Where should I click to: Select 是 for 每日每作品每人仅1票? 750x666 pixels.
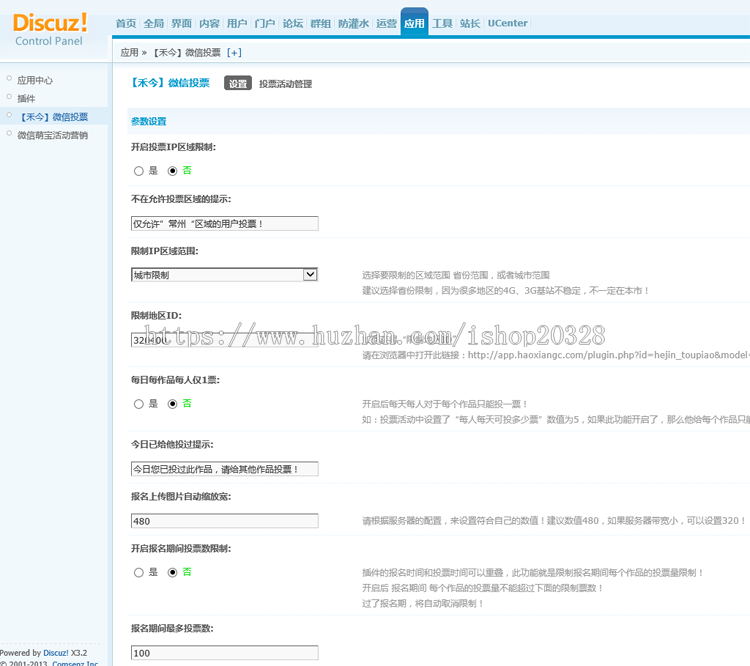tap(139, 404)
